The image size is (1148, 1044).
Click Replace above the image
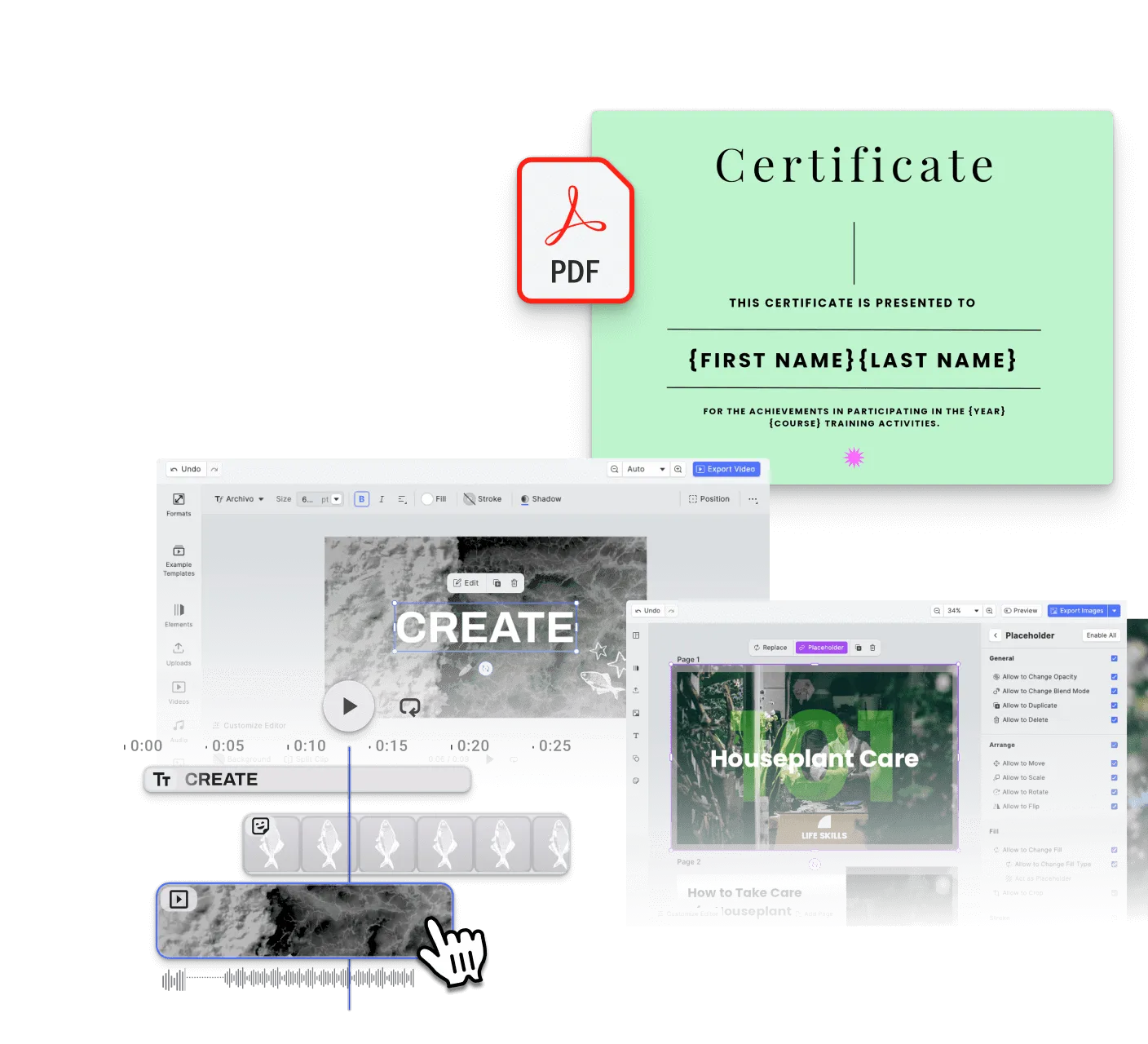(770, 648)
